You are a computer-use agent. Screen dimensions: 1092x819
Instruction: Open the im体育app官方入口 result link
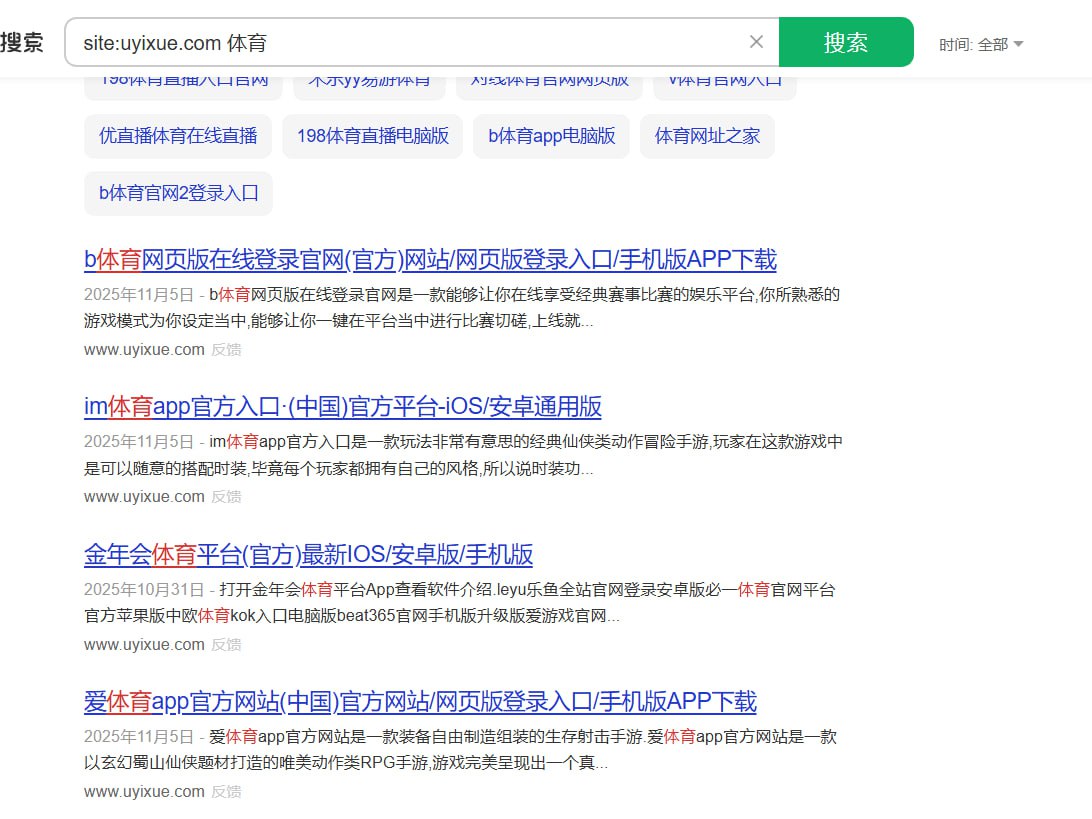coord(343,407)
